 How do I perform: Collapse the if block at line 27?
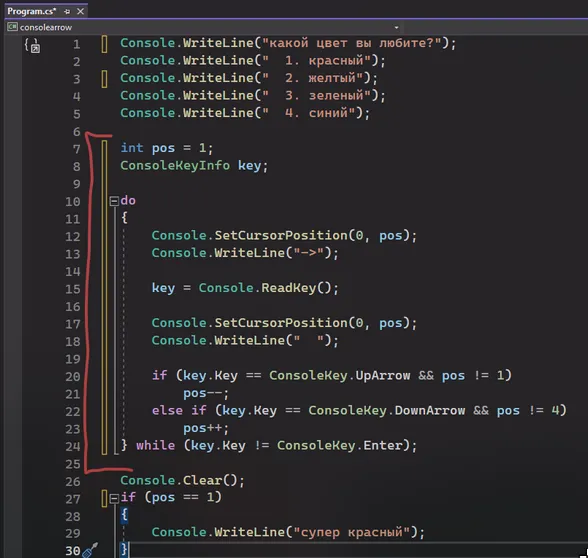(x=114, y=498)
